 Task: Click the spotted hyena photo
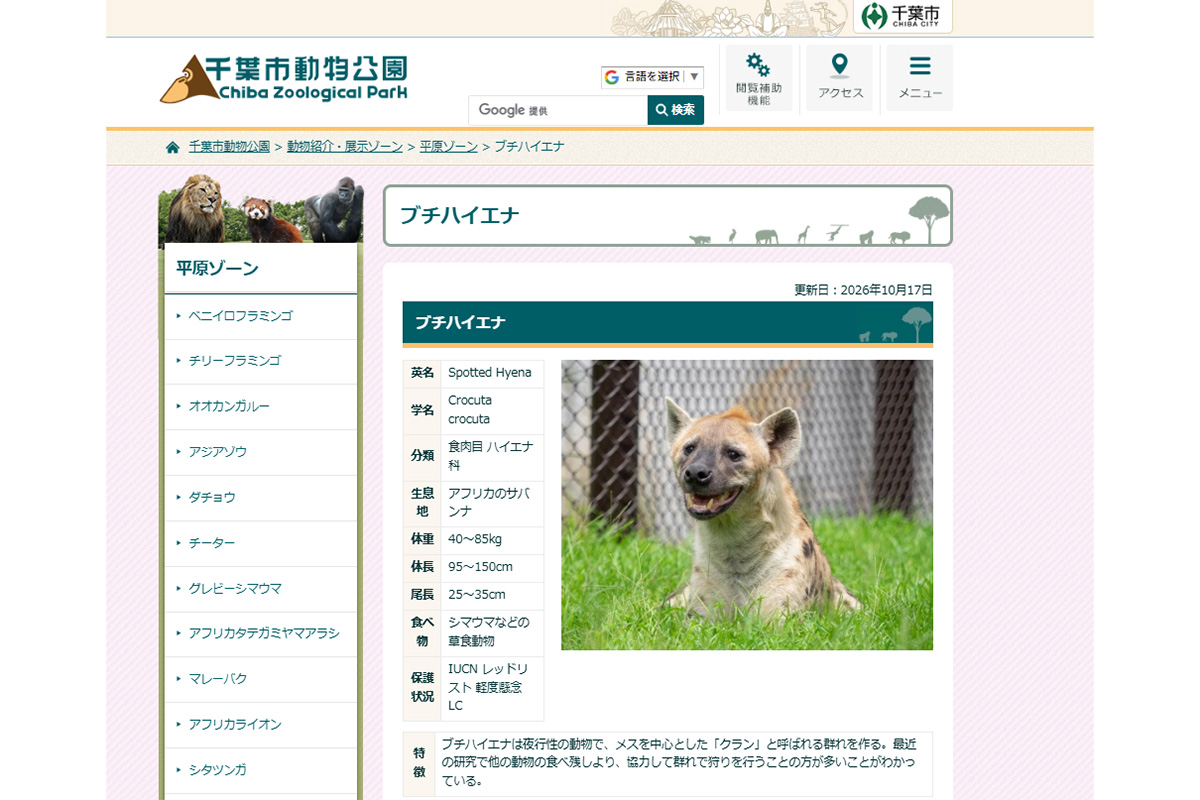pos(747,505)
